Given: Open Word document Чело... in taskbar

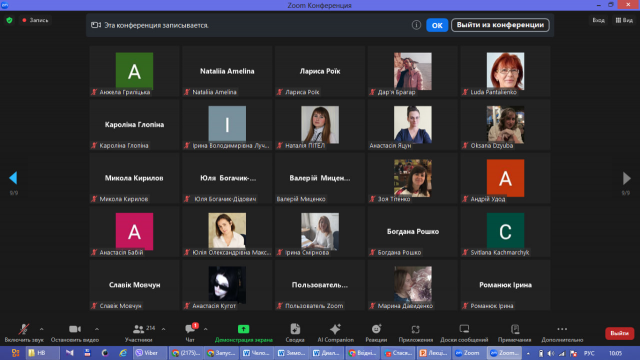Looking at the screenshot, I should 257,353.
